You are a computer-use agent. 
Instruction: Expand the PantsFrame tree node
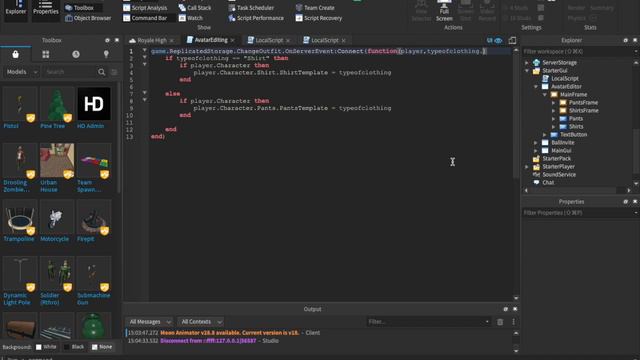[x=554, y=103]
